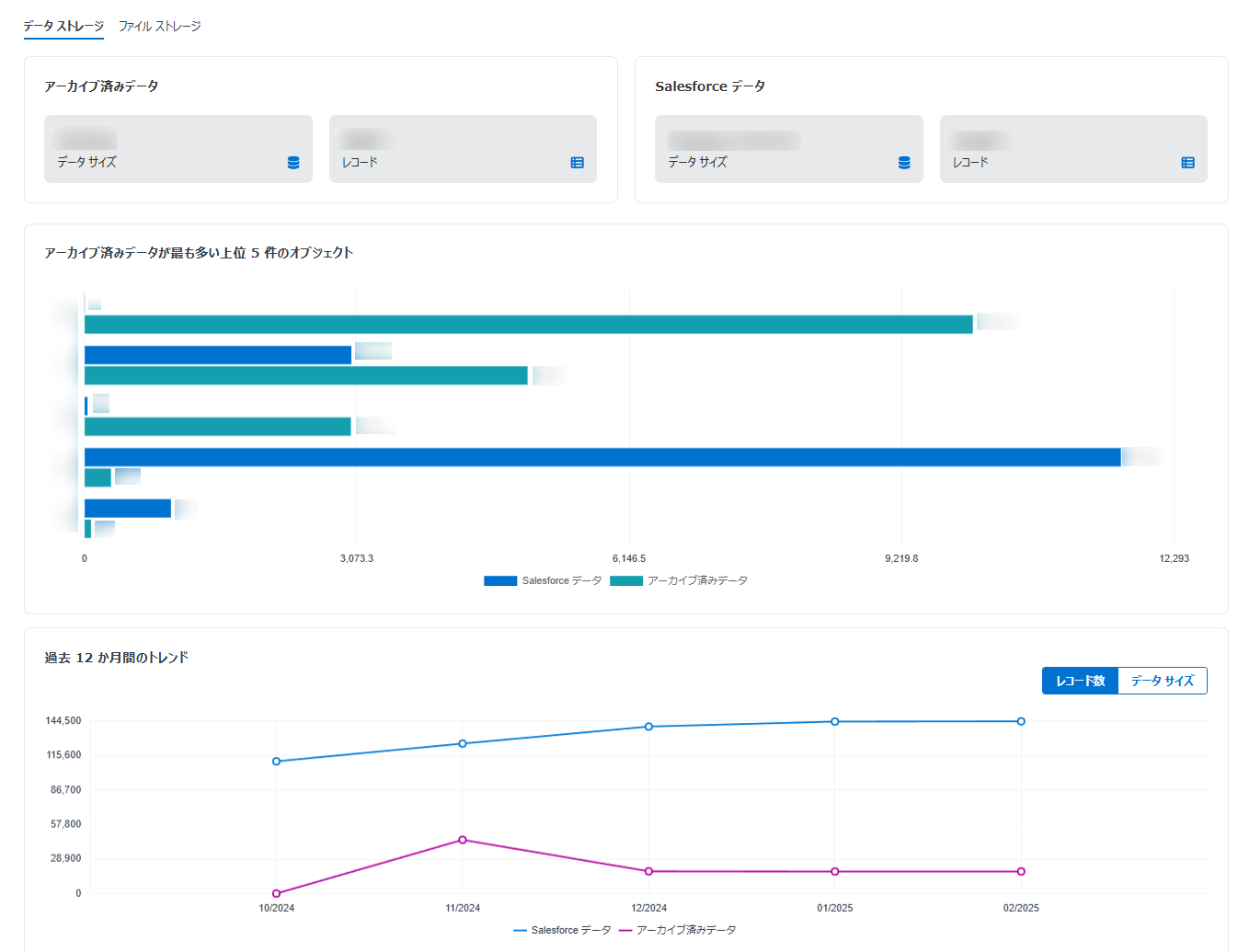Click the 11/2024 archived data peak point
The height and width of the screenshot is (952, 1238).
point(463,840)
